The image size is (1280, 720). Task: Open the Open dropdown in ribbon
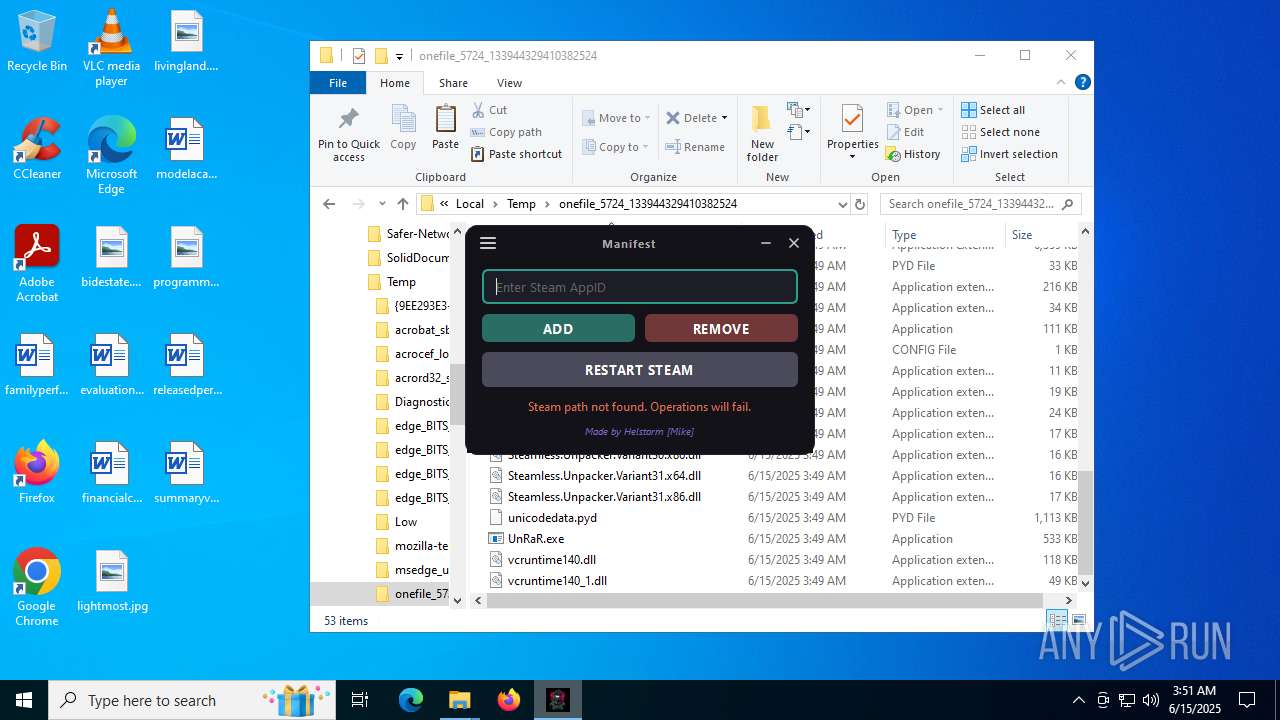coord(914,110)
